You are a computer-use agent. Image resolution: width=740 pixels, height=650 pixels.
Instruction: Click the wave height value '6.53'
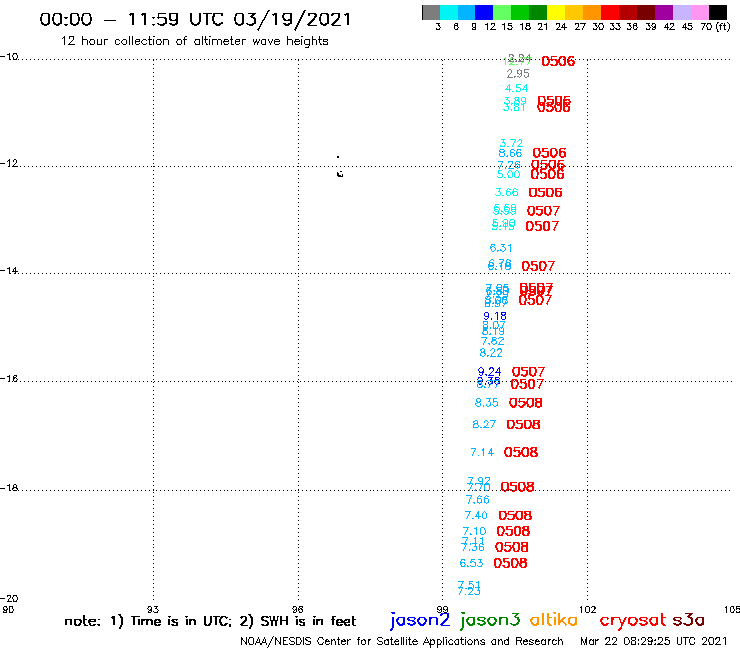point(471,563)
